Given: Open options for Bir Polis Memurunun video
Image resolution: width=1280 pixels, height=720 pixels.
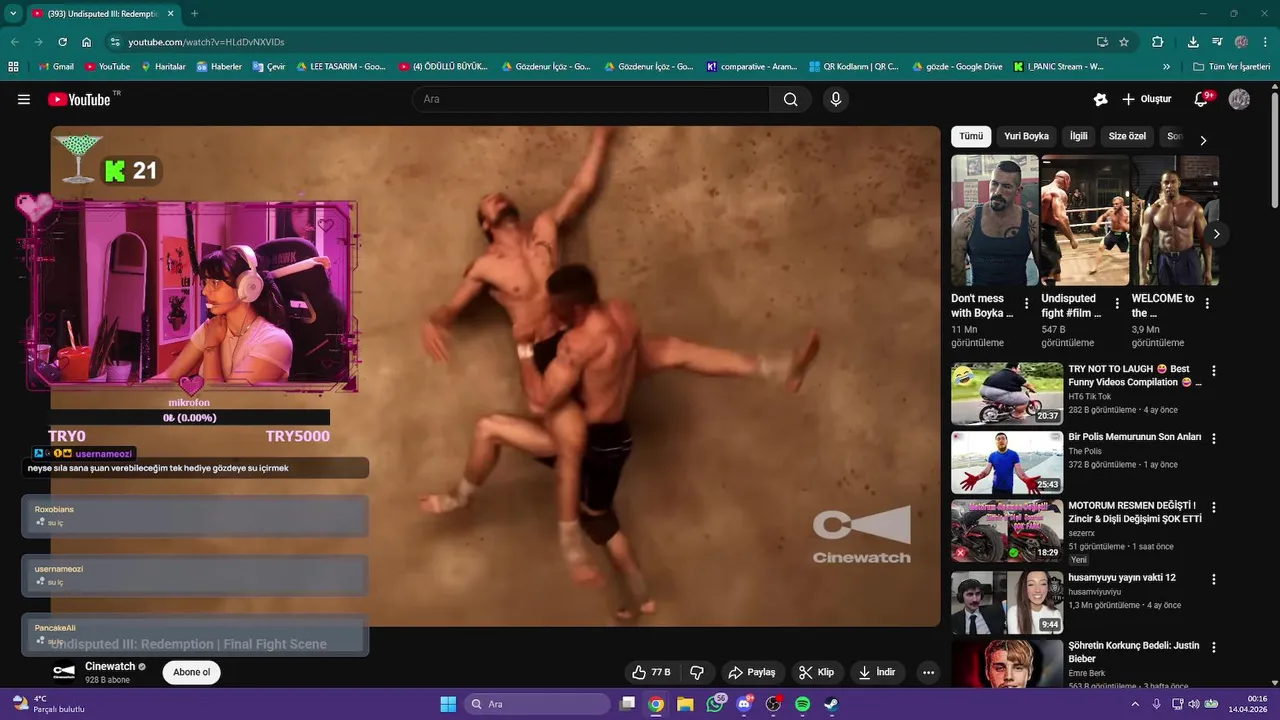Looking at the screenshot, I should tap(1214, 439).
